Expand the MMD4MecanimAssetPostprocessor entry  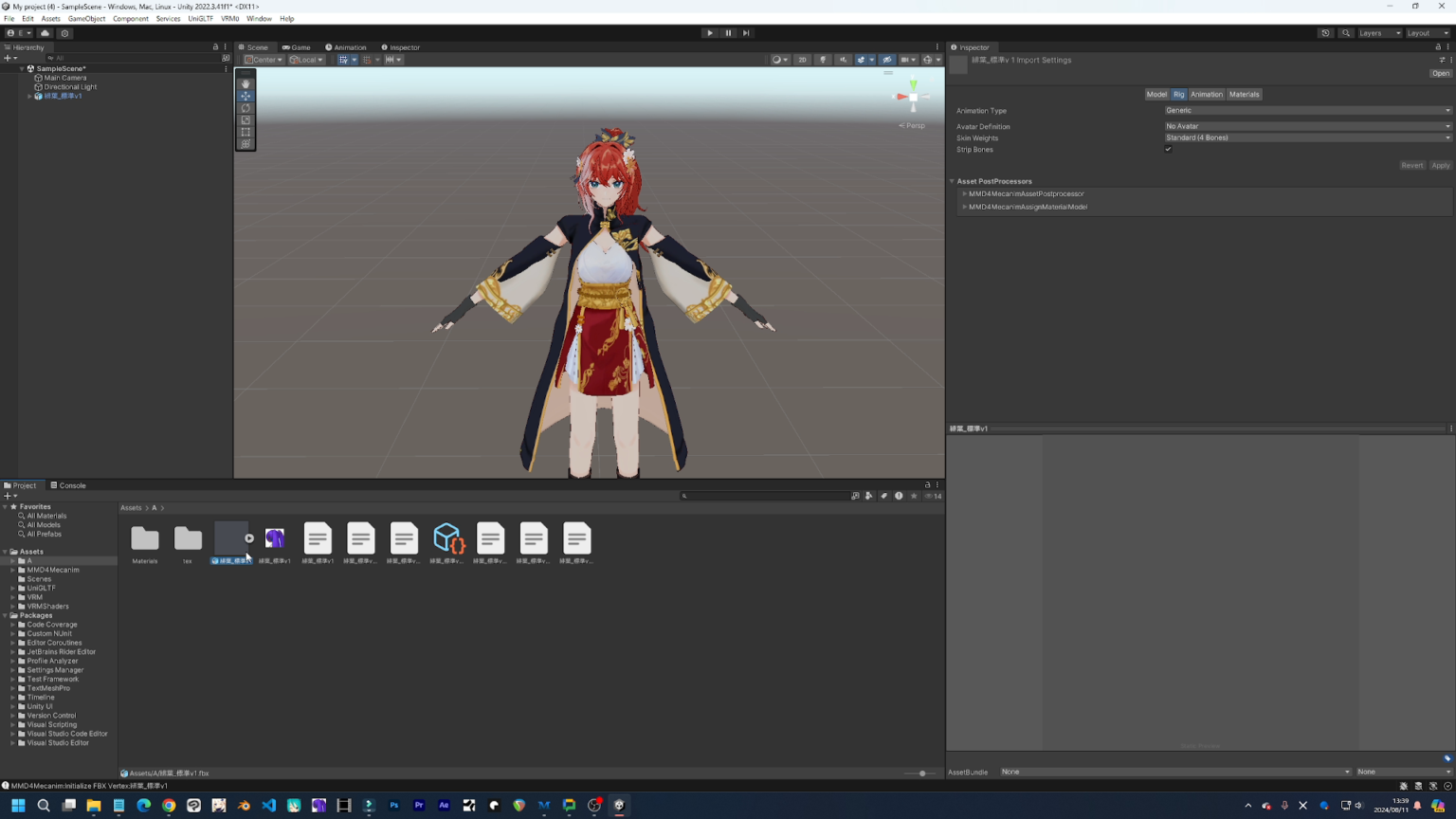[x=964, y=193]
